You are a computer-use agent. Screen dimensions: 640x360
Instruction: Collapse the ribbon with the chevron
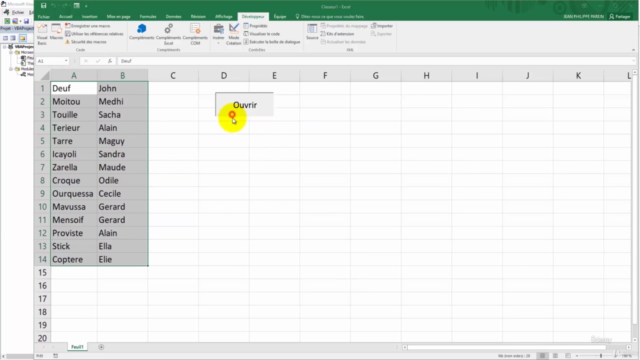coord(633,50)
